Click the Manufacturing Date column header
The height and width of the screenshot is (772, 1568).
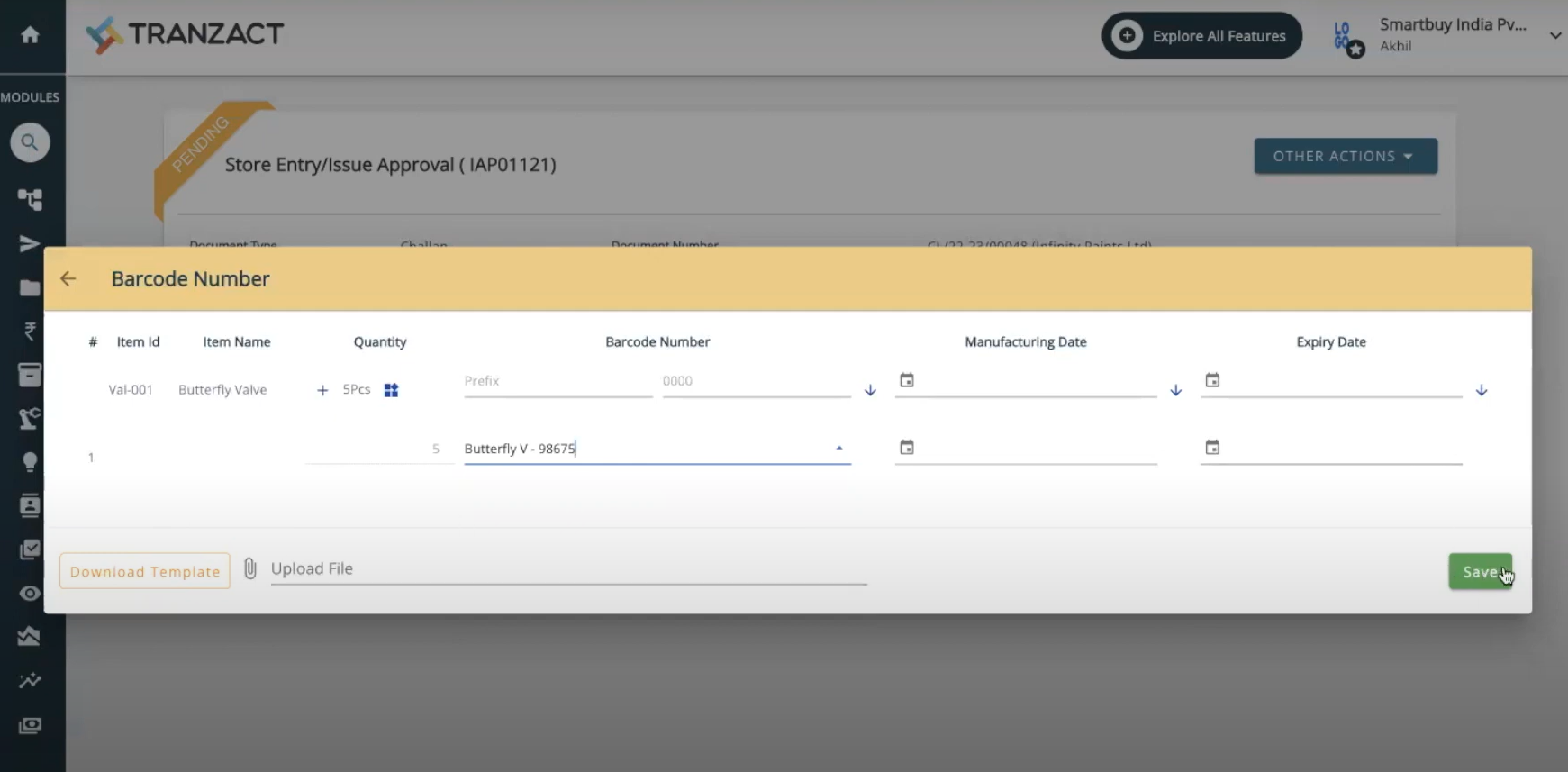click(1026, 341)
